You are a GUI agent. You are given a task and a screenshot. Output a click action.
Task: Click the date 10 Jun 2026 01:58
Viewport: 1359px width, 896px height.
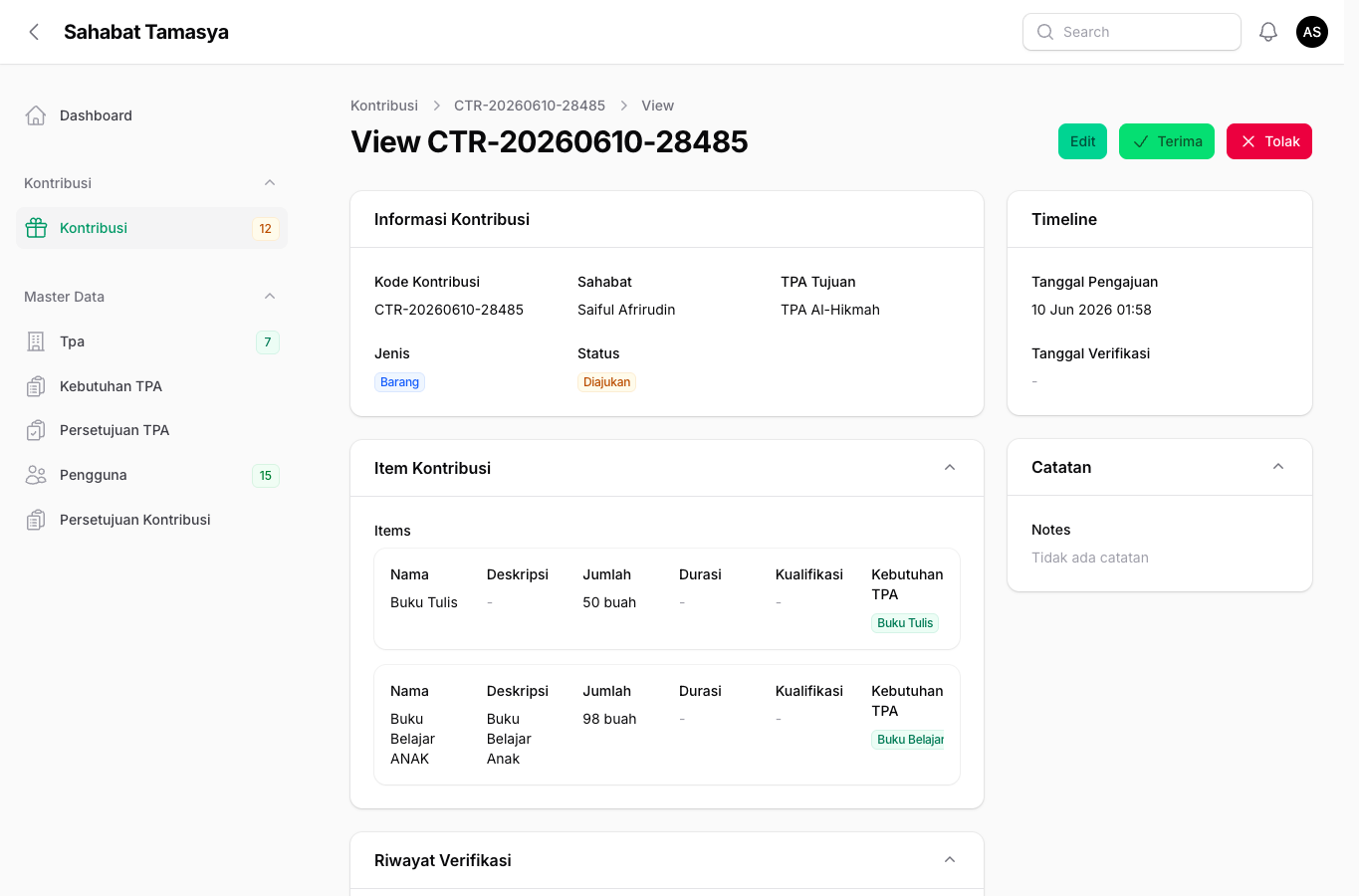(x=1091, y=310)
